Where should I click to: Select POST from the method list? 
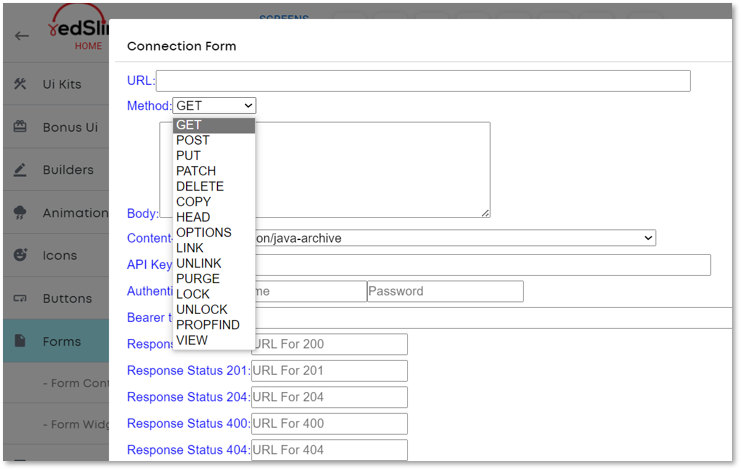[x=214, y=140]
